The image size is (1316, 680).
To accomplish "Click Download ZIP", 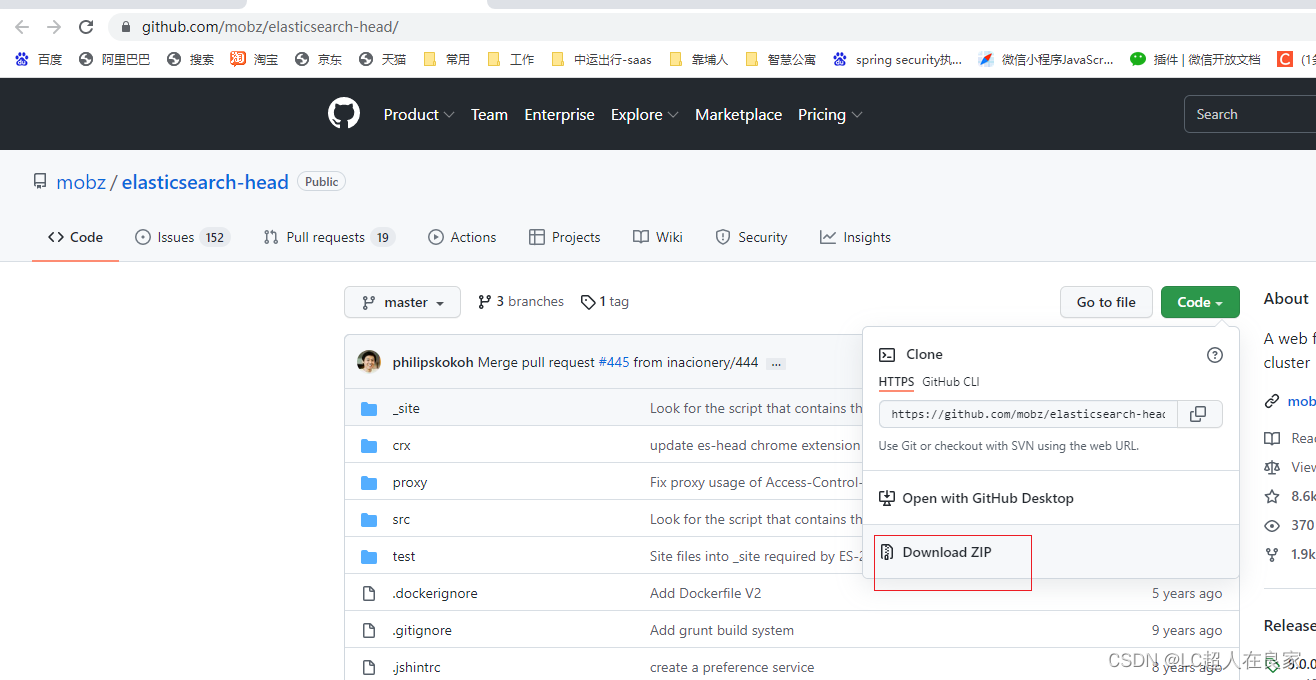I will 947,552.
